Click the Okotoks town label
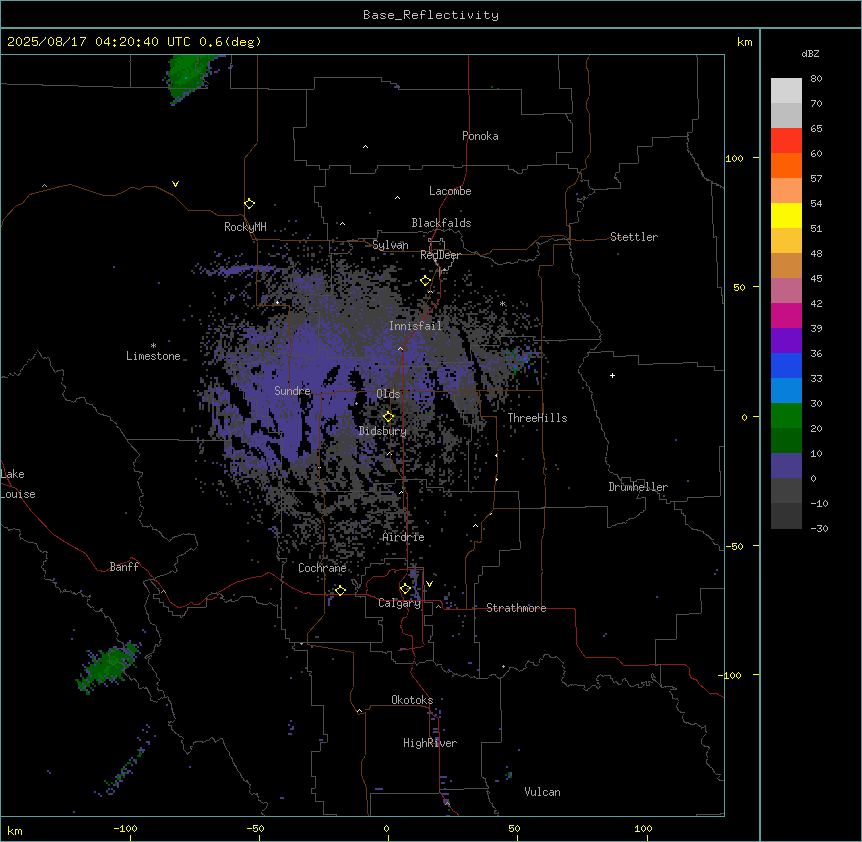862x842 pixels. pos(412,700)
